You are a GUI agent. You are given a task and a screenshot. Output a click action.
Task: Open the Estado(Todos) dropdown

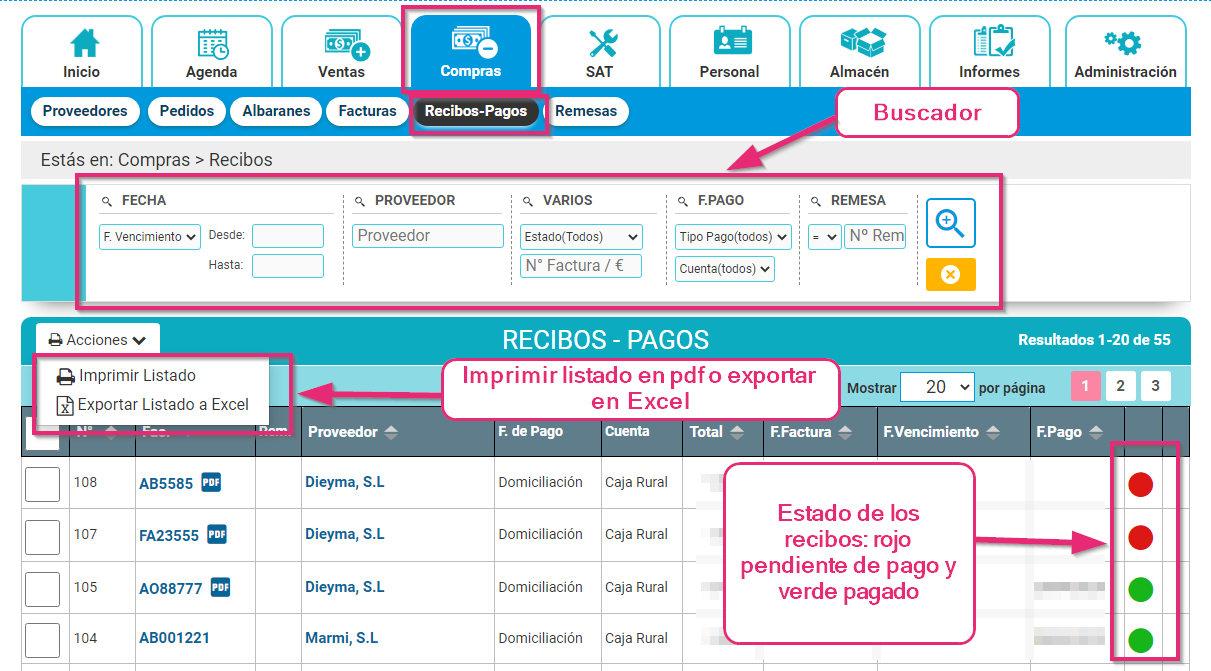click(x=580, y=236)
